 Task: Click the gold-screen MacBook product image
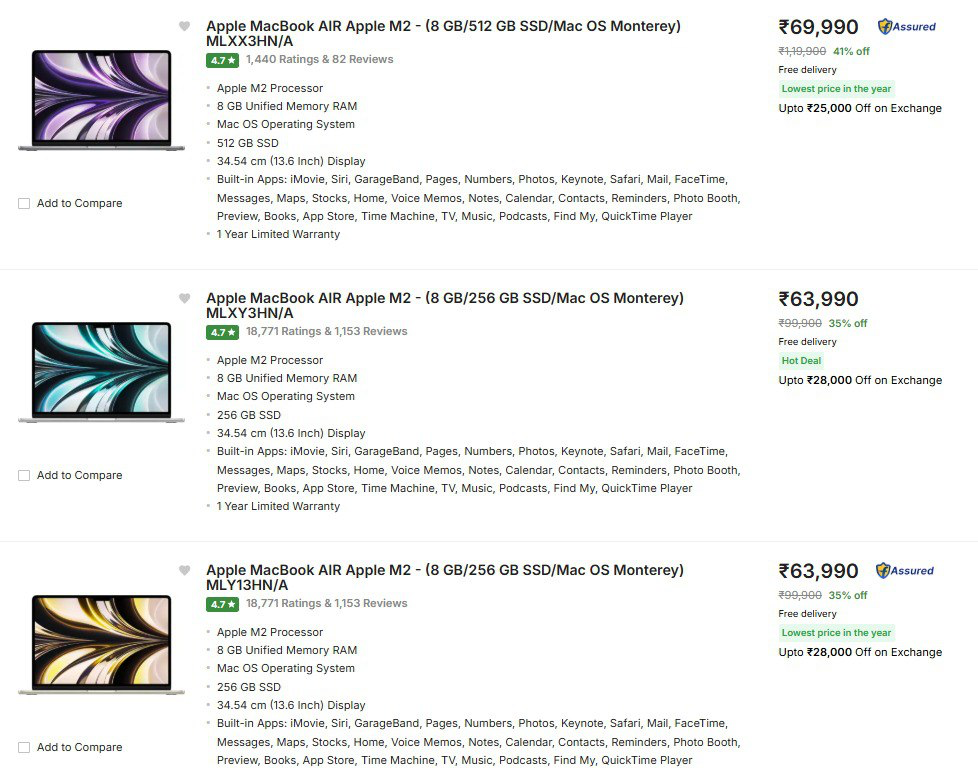pos(101,644)
